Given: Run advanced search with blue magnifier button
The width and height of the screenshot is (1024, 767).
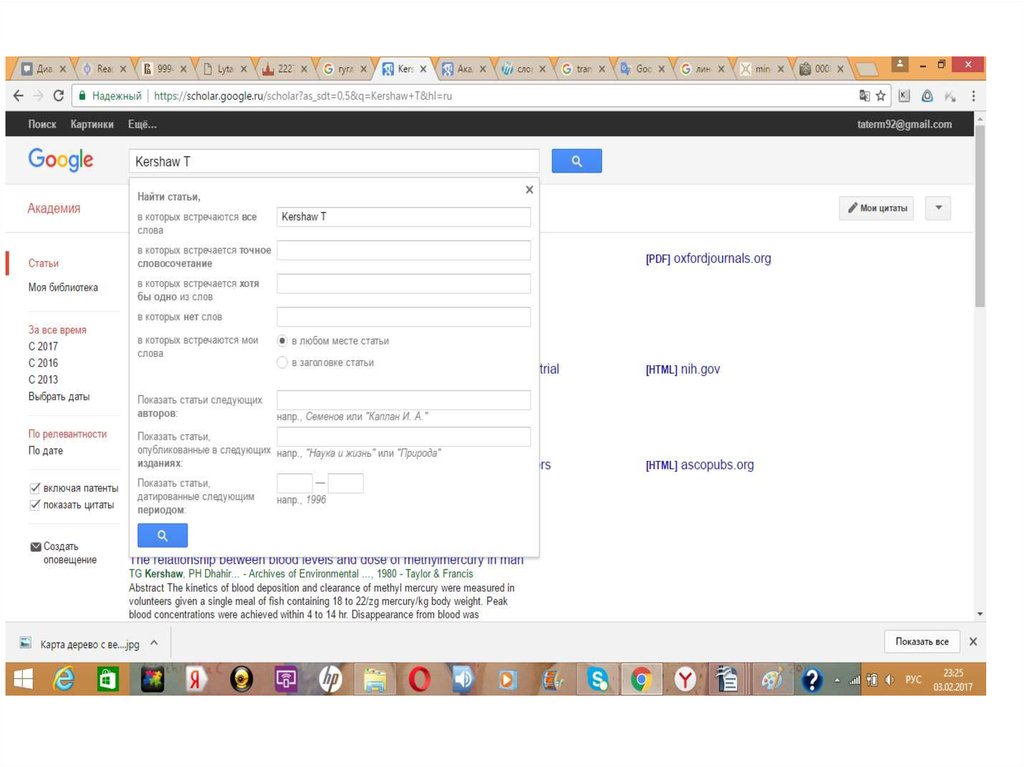Looking at the screenshot, I should pos(163,535).
